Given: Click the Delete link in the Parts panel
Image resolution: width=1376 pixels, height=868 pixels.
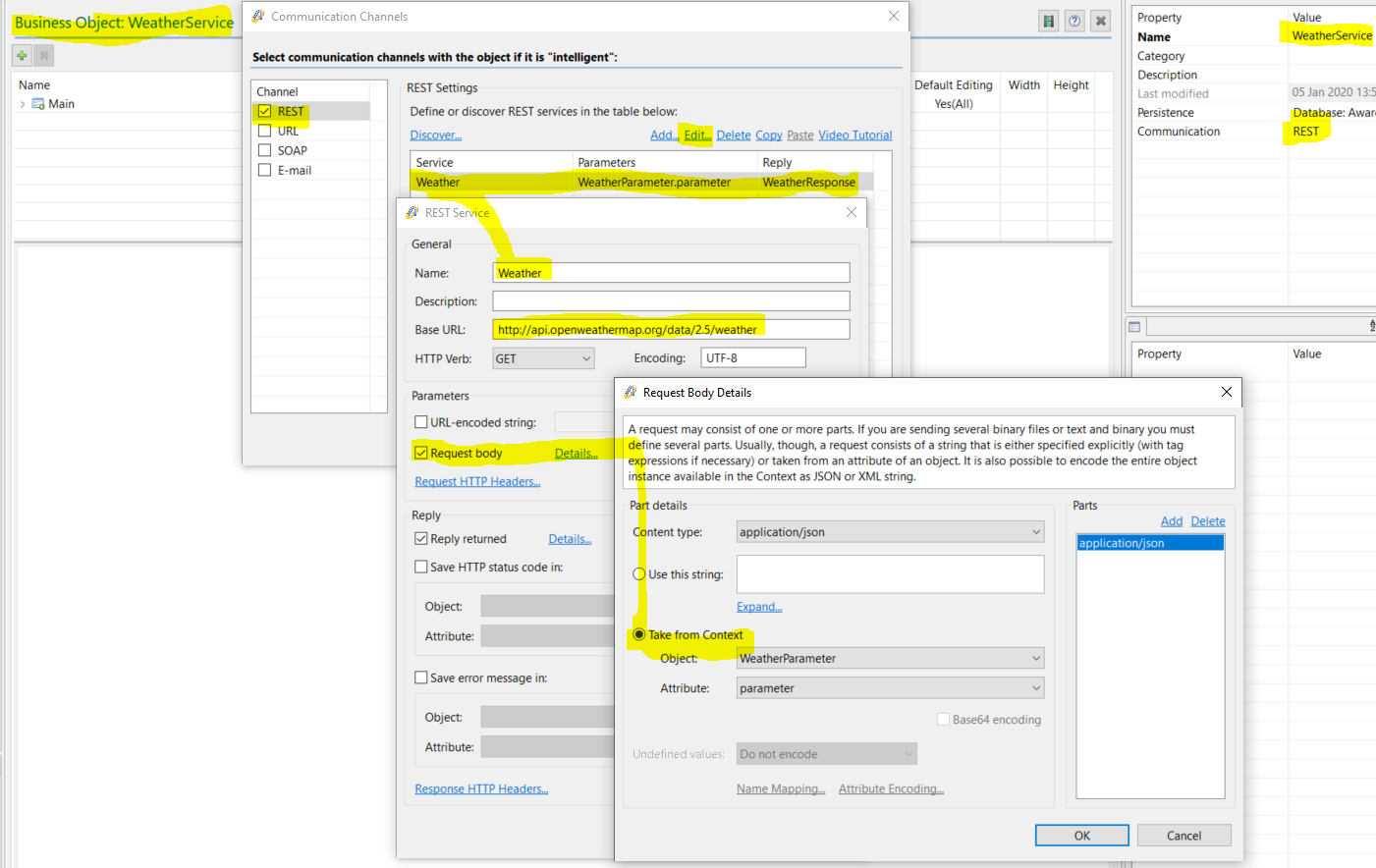Looking at the screenshot, I should tap(1208, 521).
